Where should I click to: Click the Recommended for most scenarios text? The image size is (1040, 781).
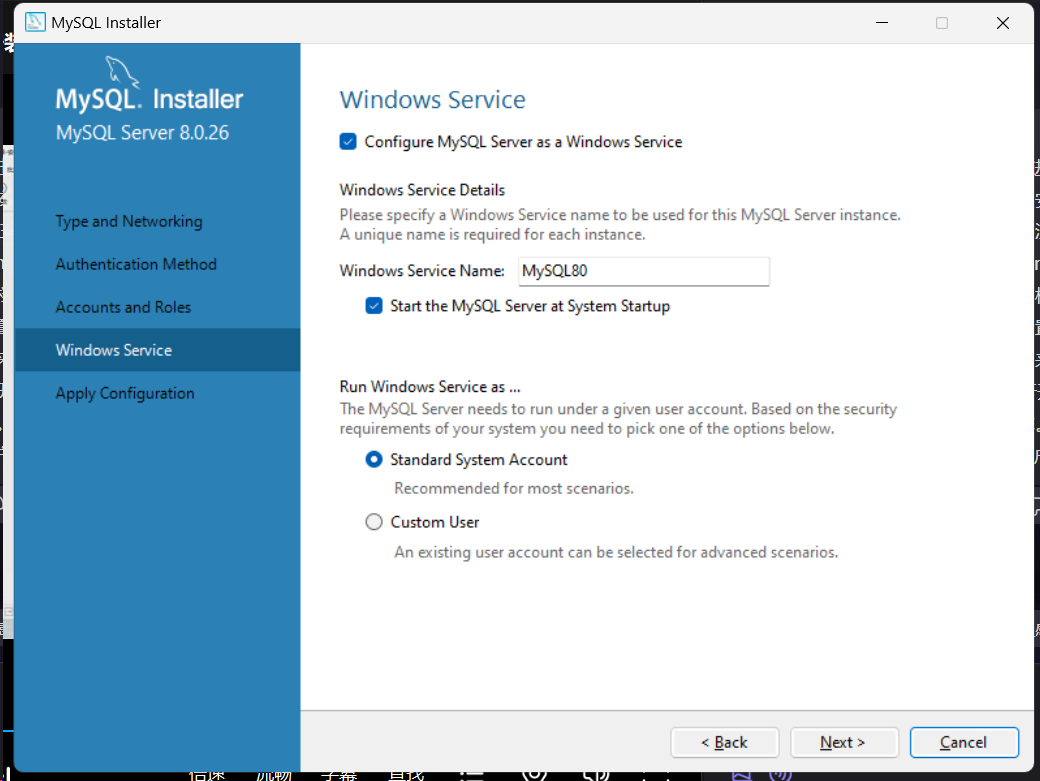(x=514, y=489)
